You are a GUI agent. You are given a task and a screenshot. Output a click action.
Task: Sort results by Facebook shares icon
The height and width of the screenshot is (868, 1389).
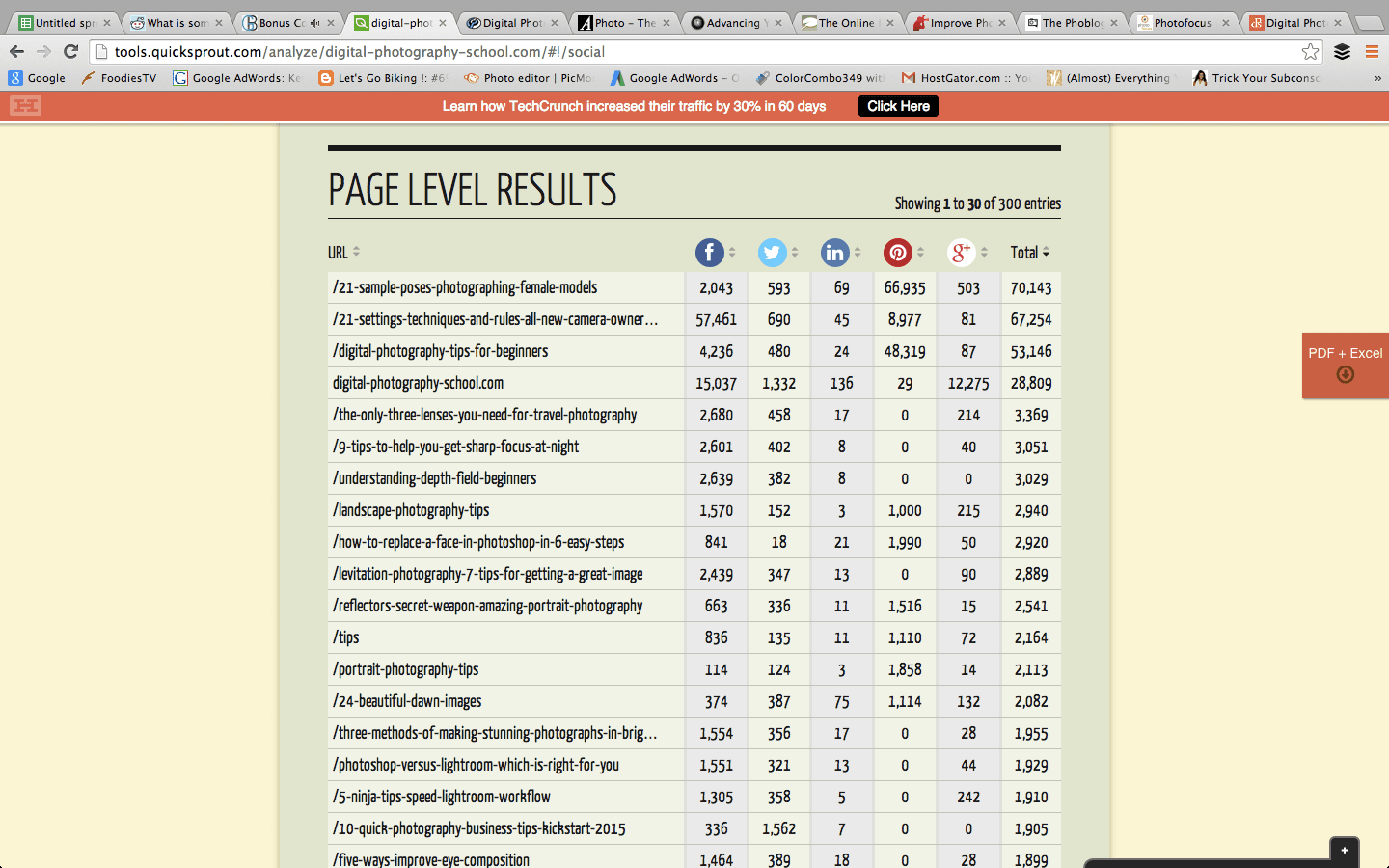tap(710, 253)
